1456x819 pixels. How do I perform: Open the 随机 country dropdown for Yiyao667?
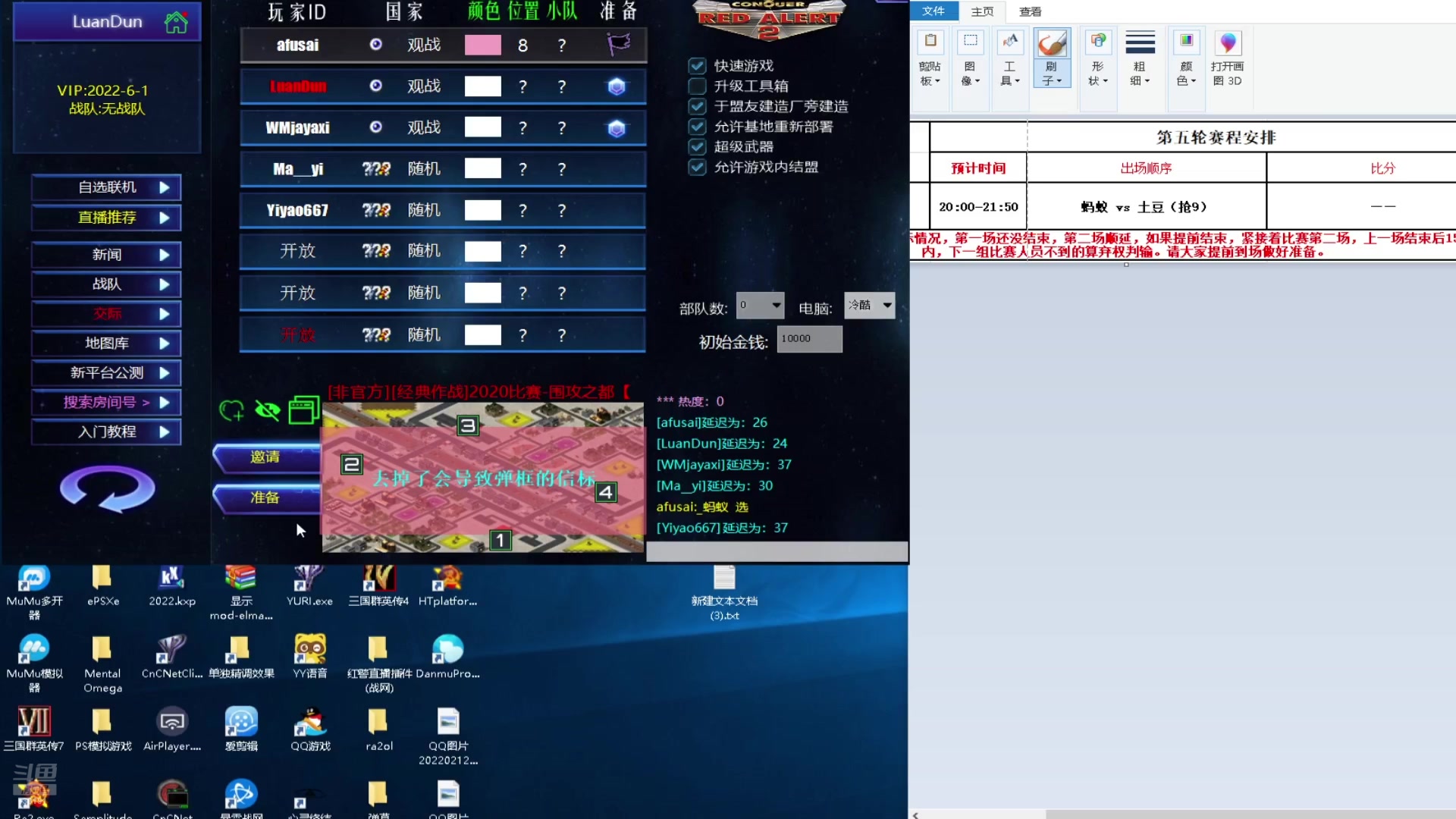coord(424,210)
